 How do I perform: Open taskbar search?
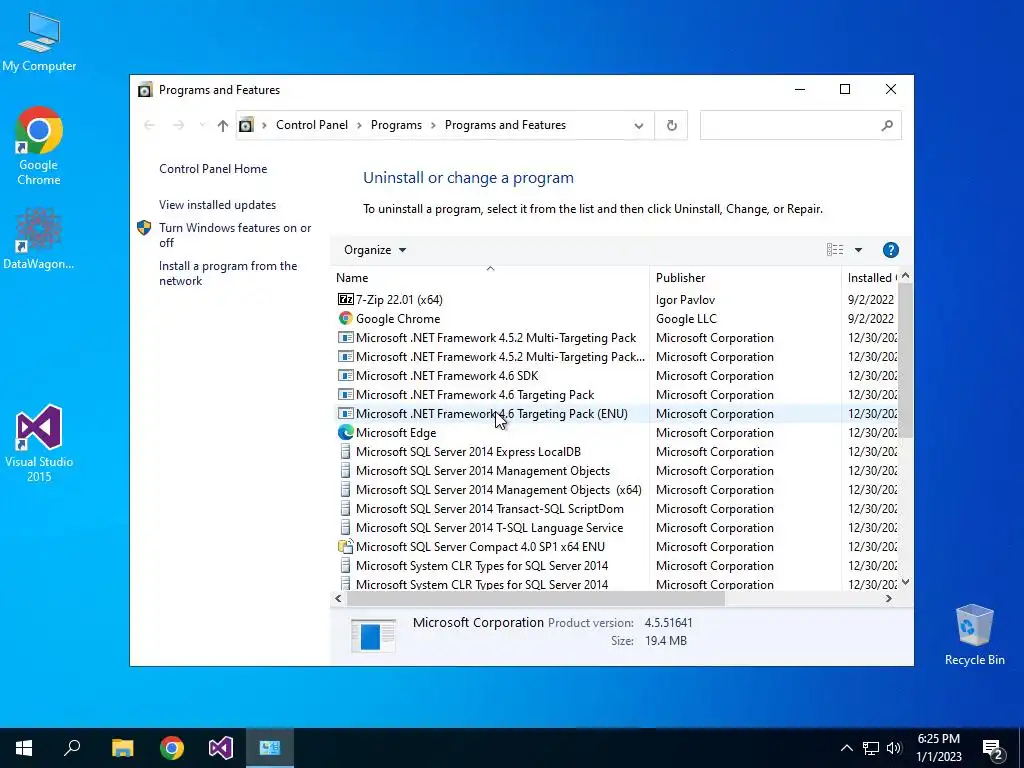pyautogui.click(x=72, y=748)
